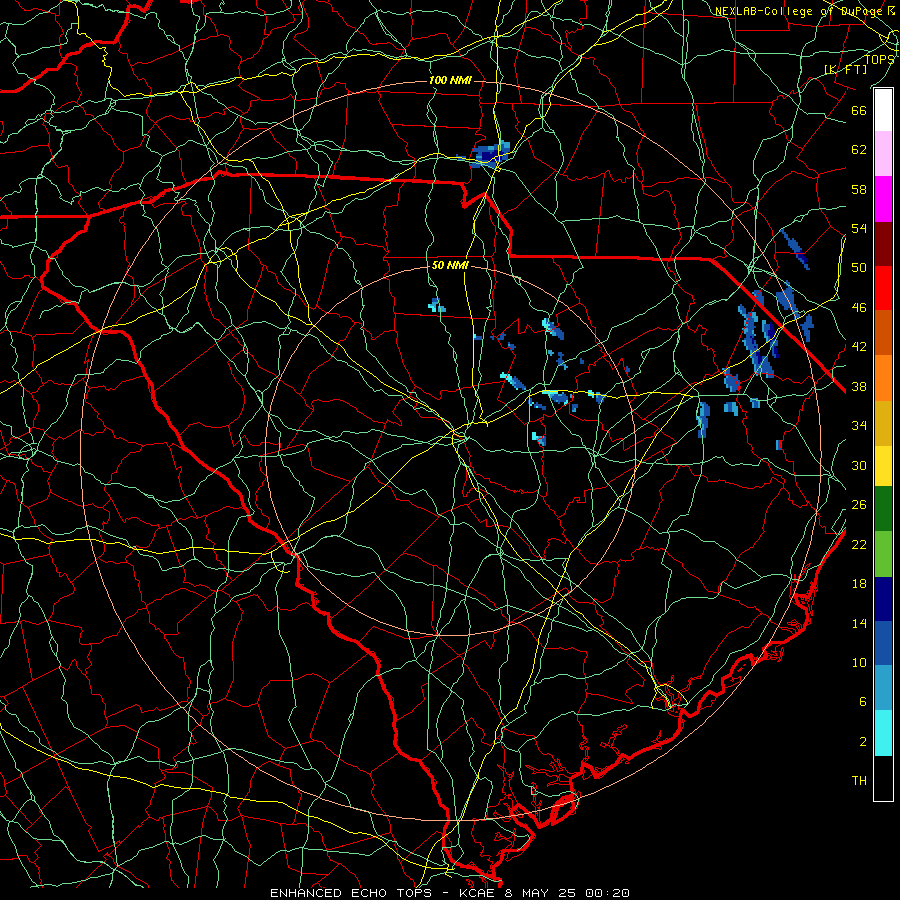Screen dimensions: 900x900
Task: Click the '100 NMI' range ring label
Action: tap(450, 80)
